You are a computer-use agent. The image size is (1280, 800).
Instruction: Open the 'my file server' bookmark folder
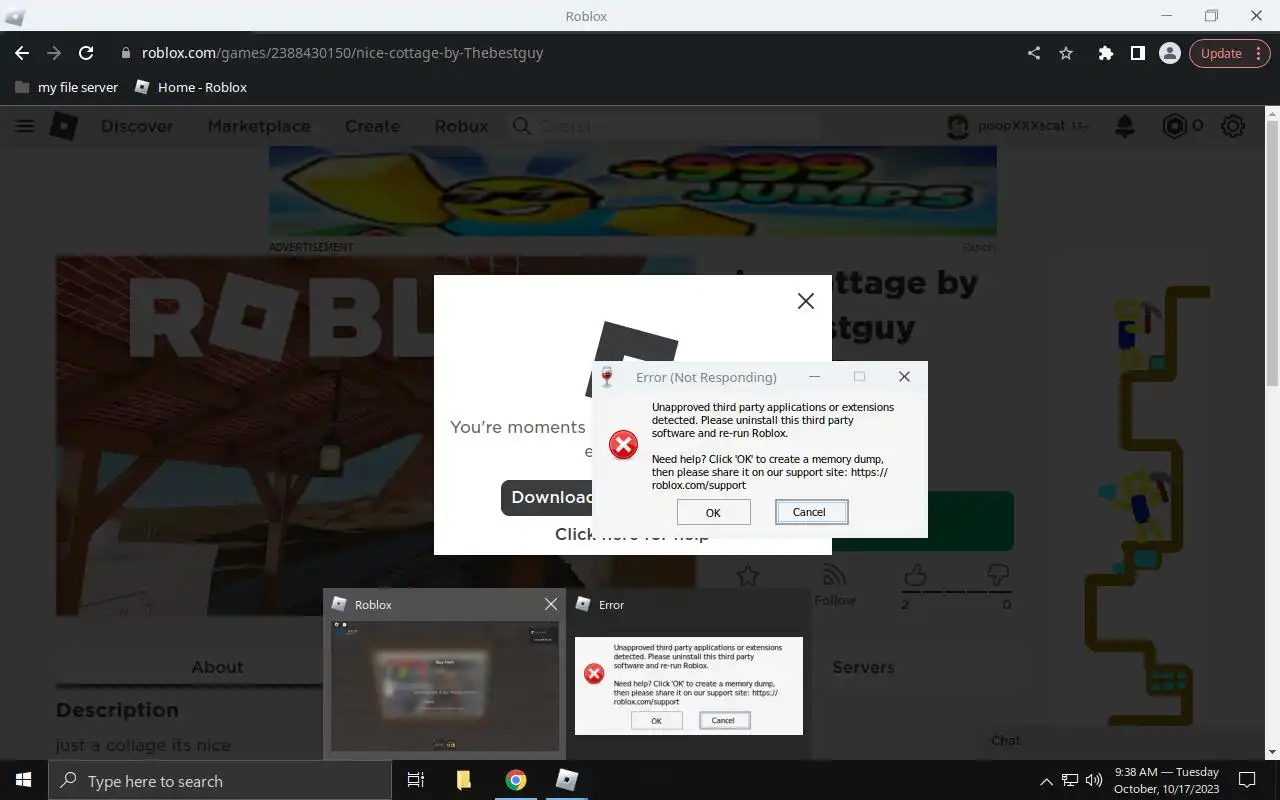pyautogui.click(x=67, y=87)
